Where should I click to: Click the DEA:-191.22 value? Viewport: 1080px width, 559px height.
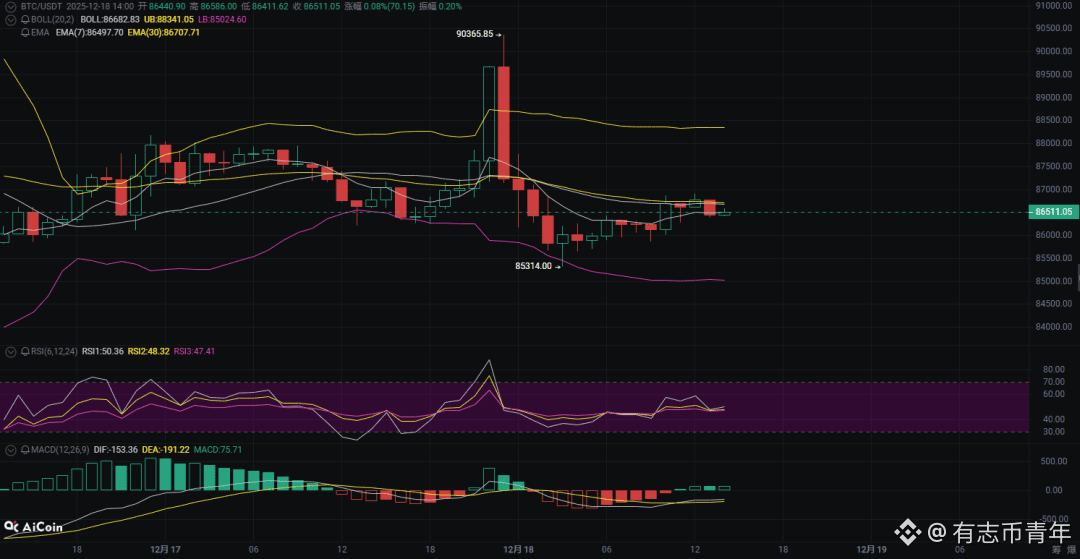coord(165,450)
